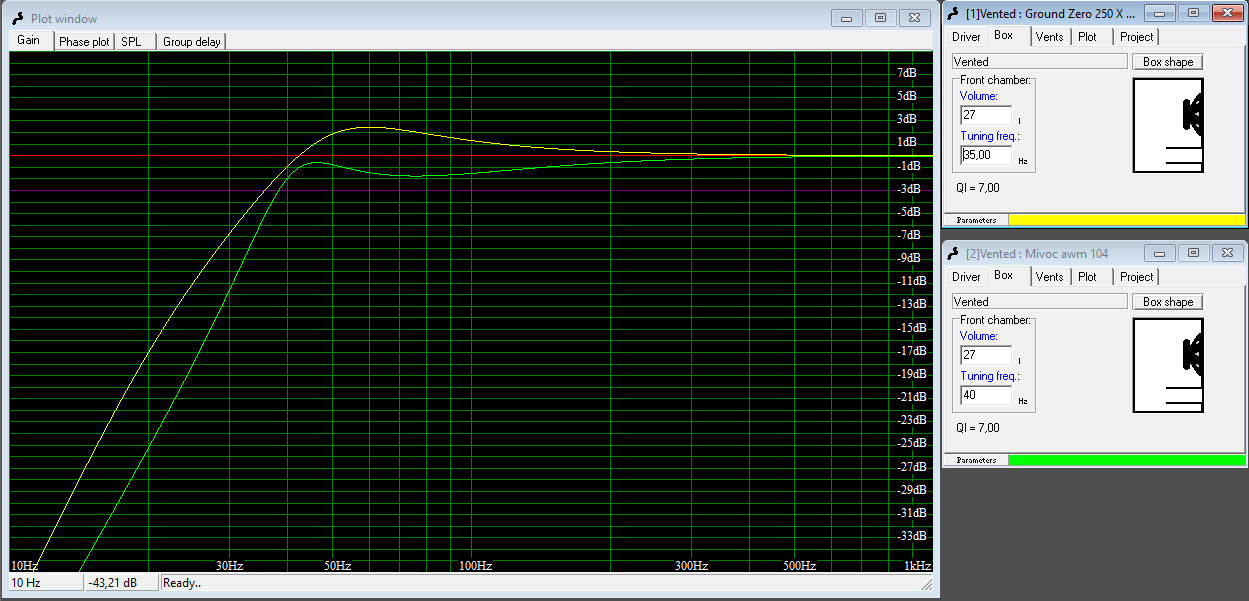Open Project tab in Ground Zero window

click(x=1137, y=37)
